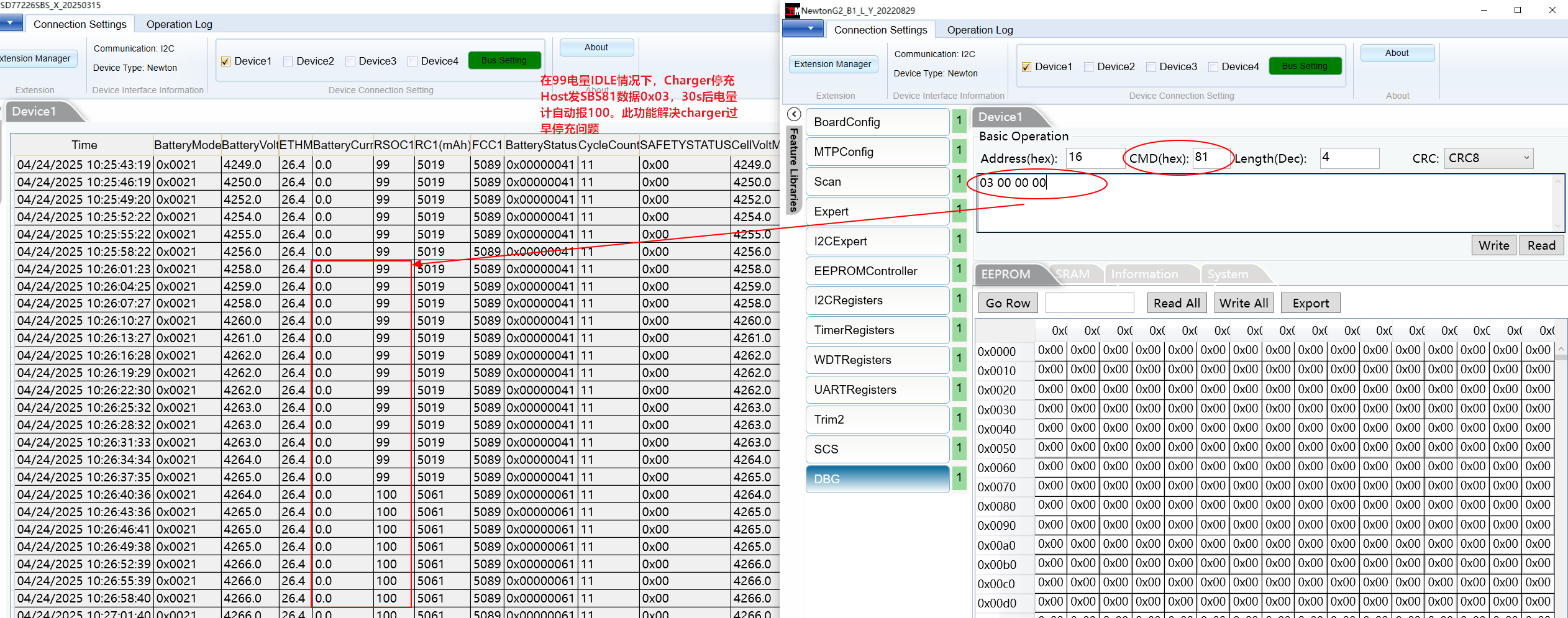Focus the Length(Dec) input field
The height and width of the screenshot is (618, 1568).
(1350, 158)
